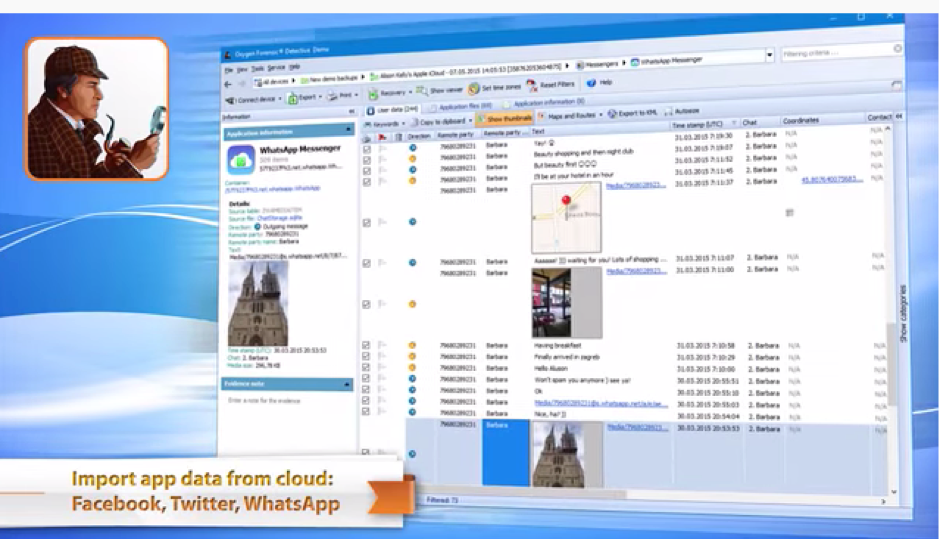This screenshot has height=539, width=939.
Task: Click the Set time zones icon
Action: click(474, 88)
